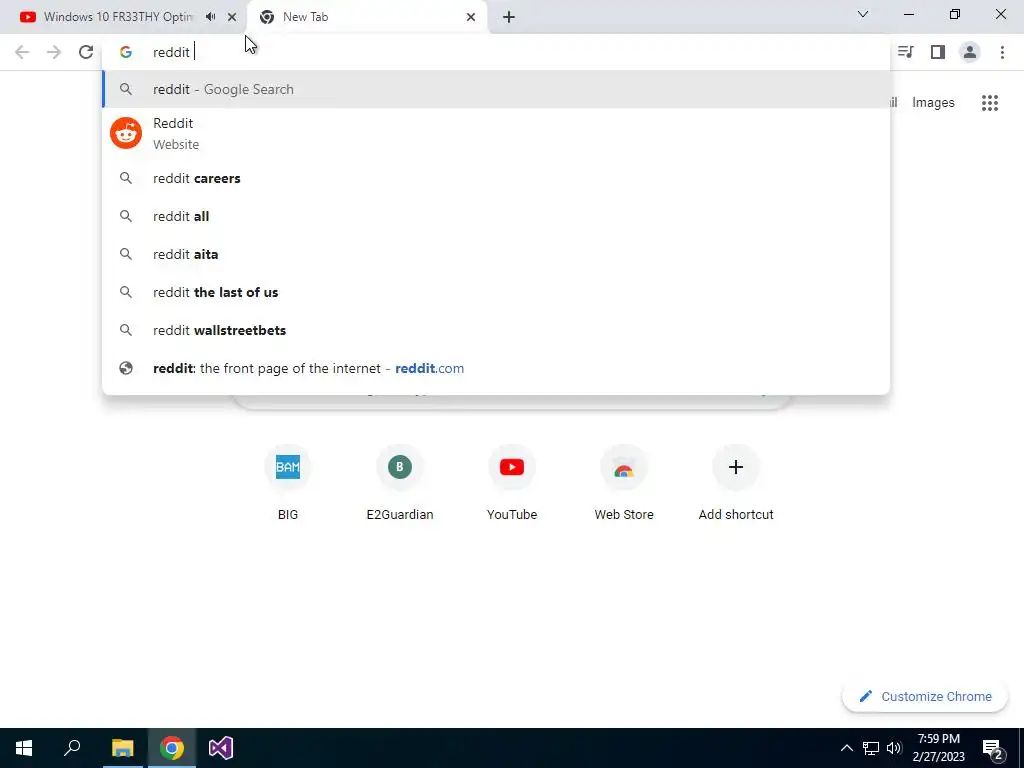Open the E2Guardian shortcut tile
Screen dimensions: 1024x768
pos(400,483)
